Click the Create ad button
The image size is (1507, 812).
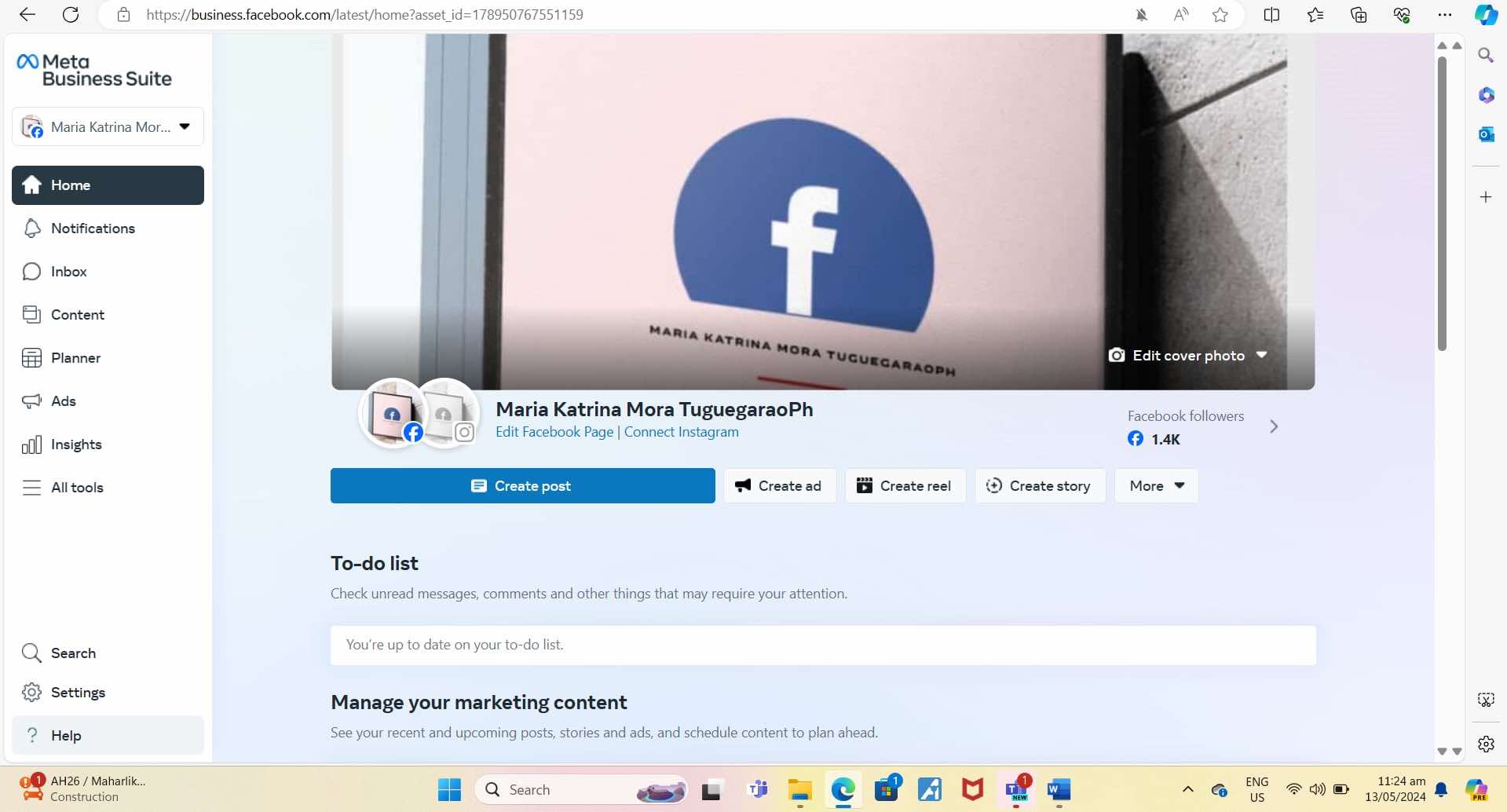[x=779, y=486]
